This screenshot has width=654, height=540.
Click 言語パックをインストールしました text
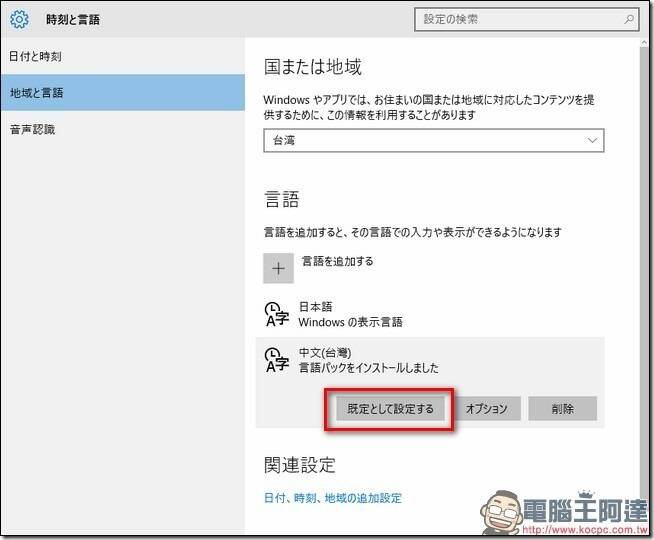tap(369, 368)
